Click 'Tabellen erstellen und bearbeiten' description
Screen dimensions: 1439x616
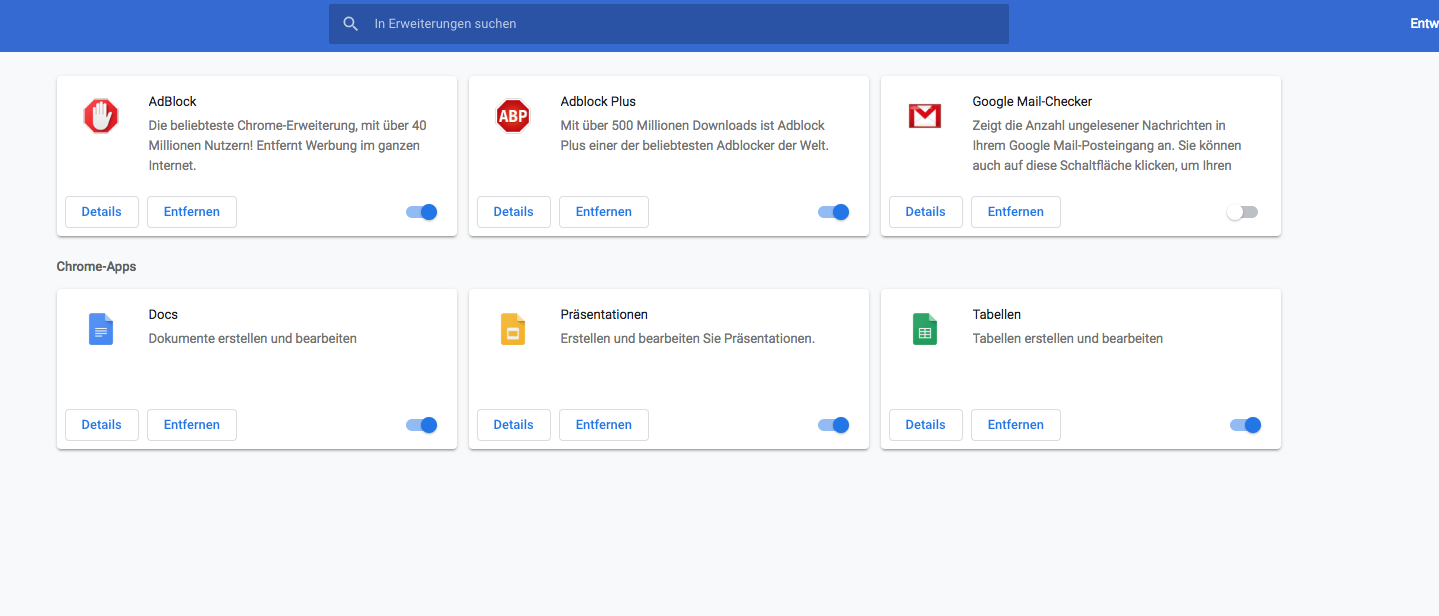pyautogui.click(x=1068, y=339)
